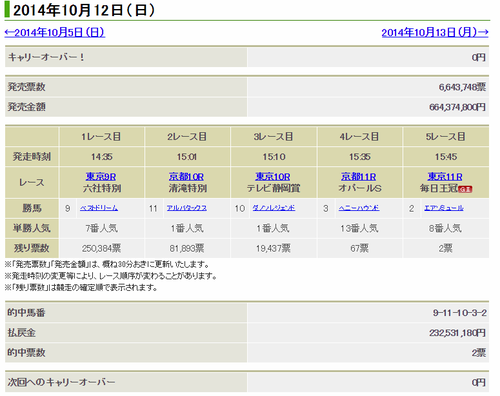This screenshot has height=396, width=500.
Task: Click the 7番人気 cell
Action: click(x=102, y=228)
